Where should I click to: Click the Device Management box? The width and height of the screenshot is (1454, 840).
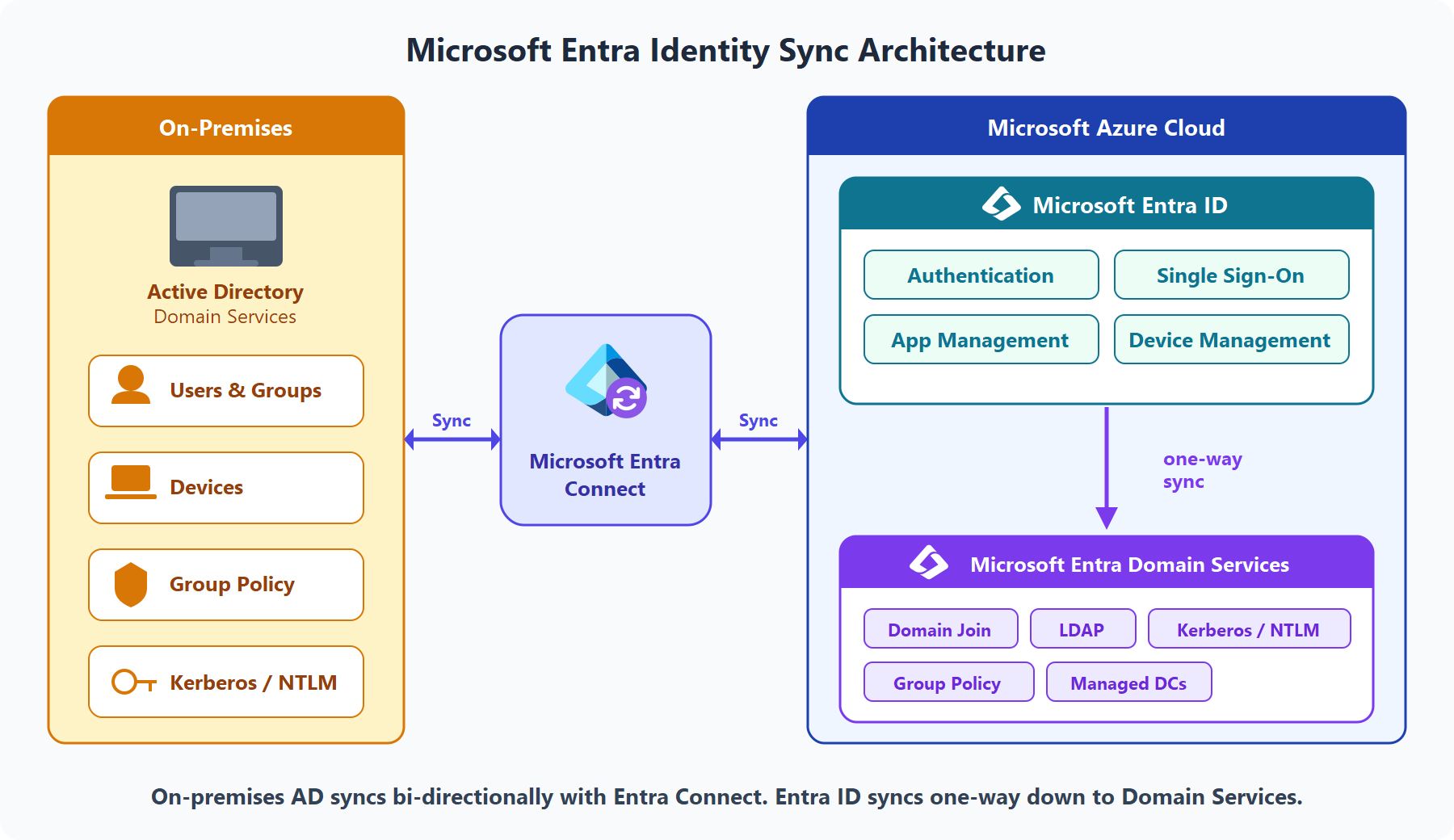[x=1232, y=339]
